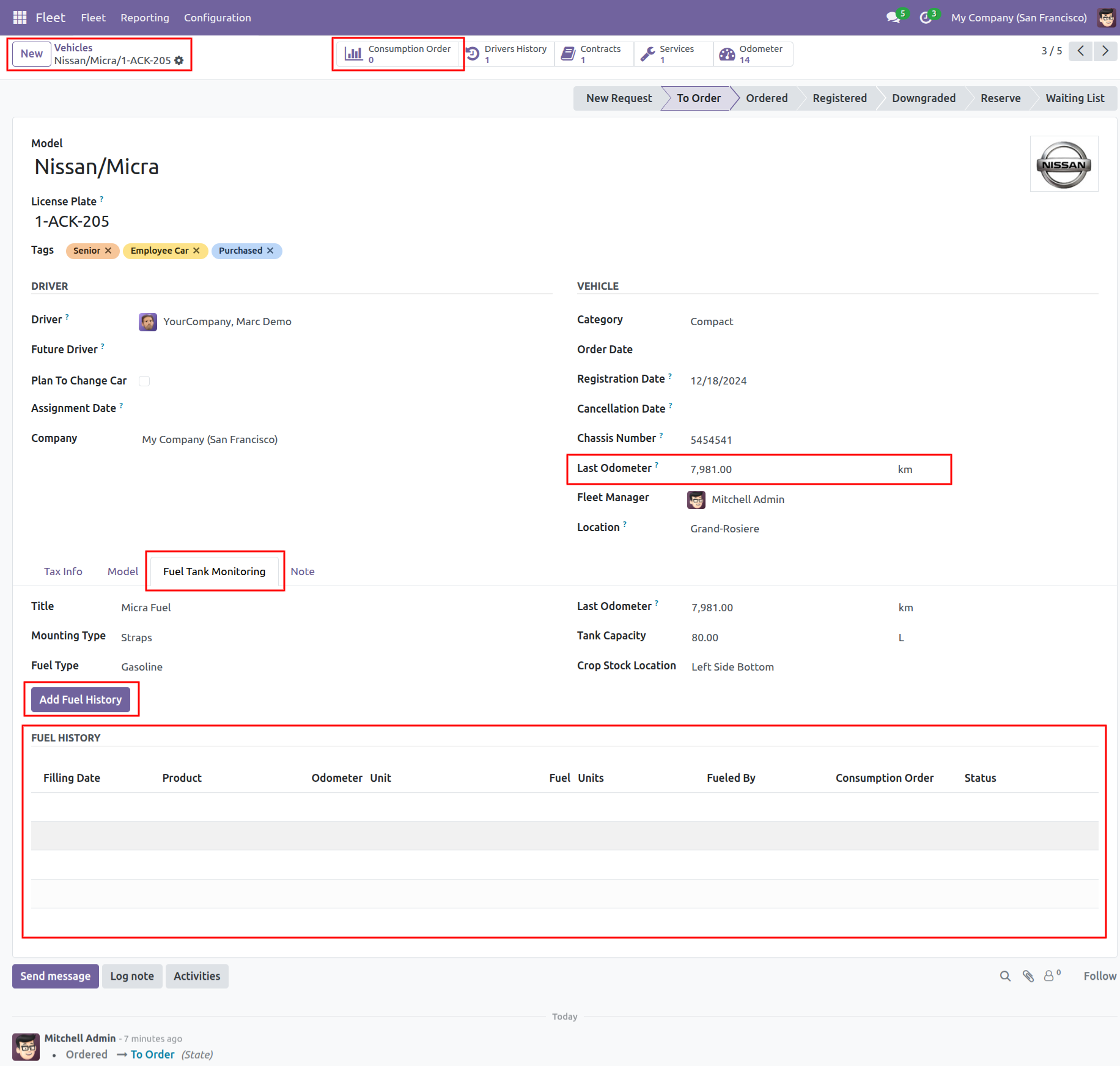1120x1066 pixels.
Task: Open the activities clock icon
Action: [926, 18]
